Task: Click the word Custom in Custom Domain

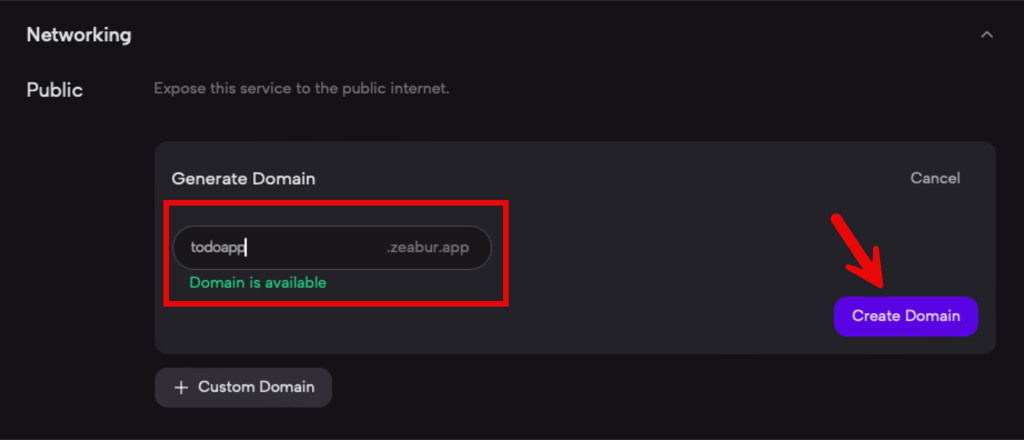Action: [226, 387]
